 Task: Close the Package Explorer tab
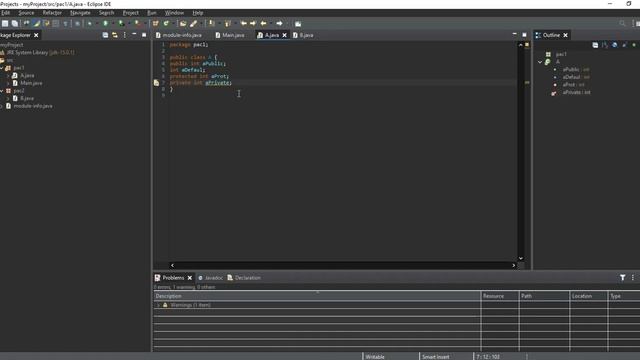pyautogui.click(x=36, y=36)
